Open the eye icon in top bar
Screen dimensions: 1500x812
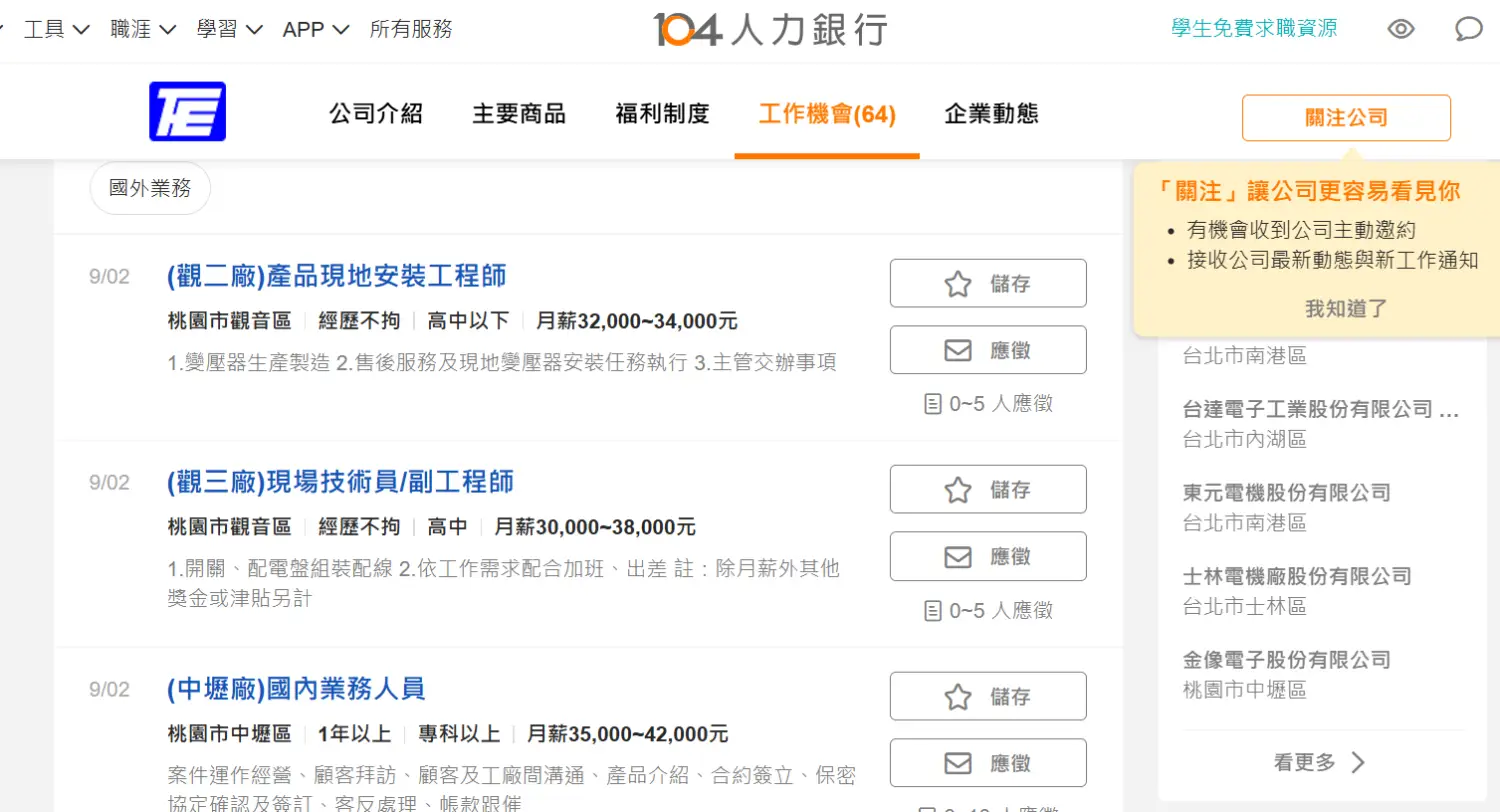[1401, 29]
